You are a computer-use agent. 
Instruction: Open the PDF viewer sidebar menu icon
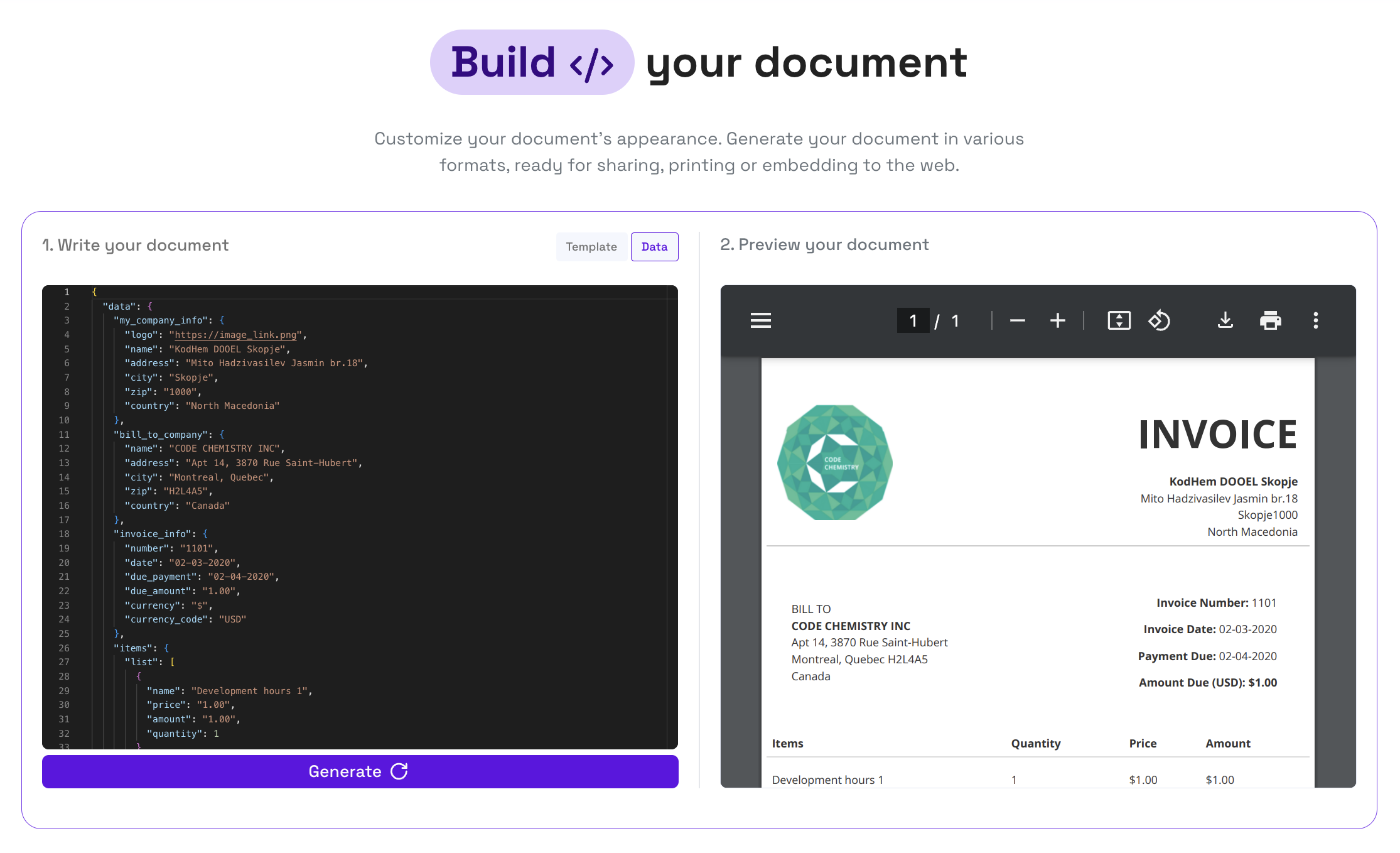tap(760, 320)
